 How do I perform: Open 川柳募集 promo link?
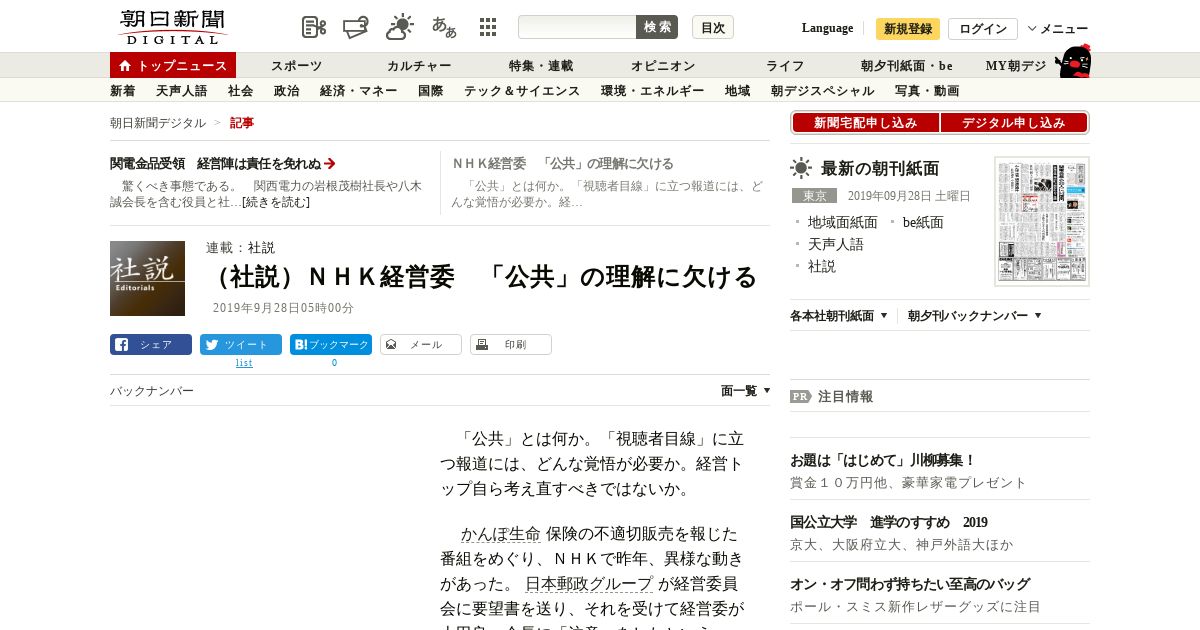(883, 460)
